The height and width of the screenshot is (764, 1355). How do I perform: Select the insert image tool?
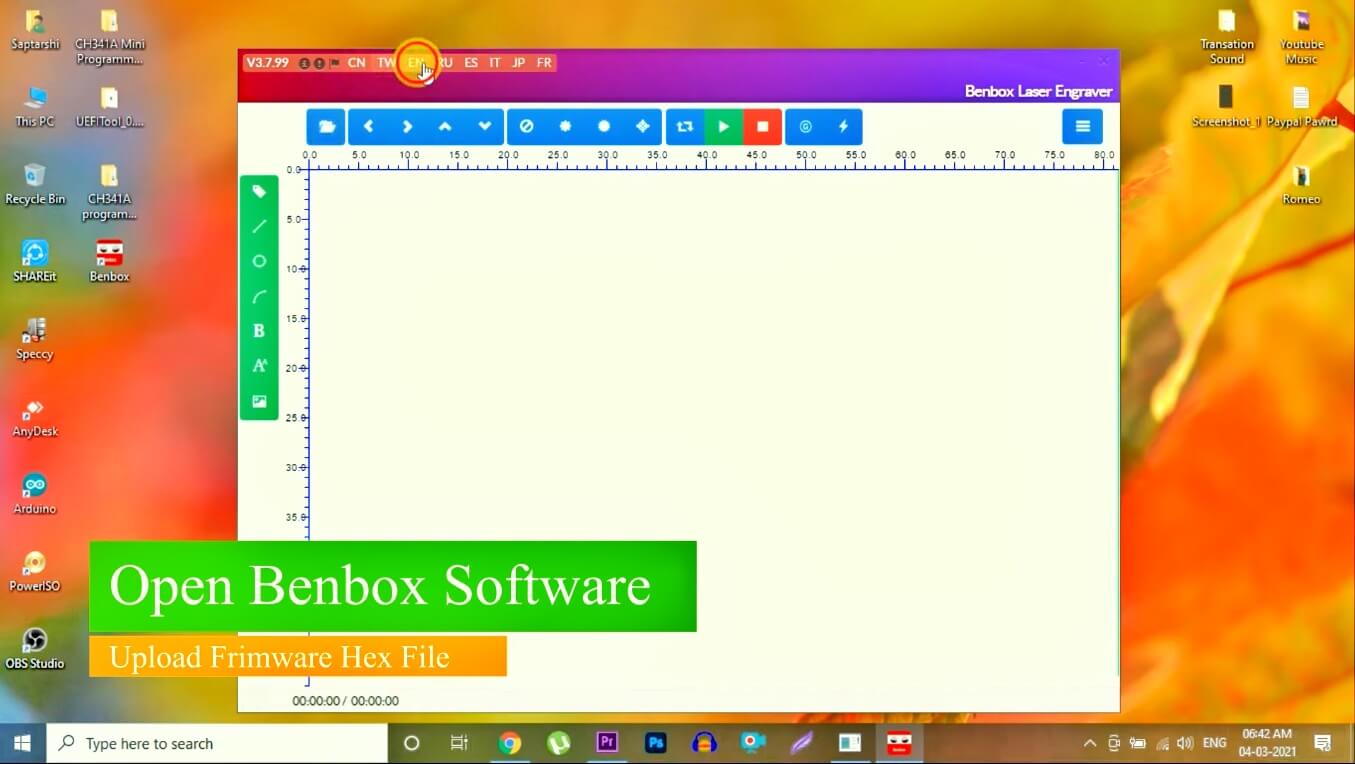[x=259, y=401]
